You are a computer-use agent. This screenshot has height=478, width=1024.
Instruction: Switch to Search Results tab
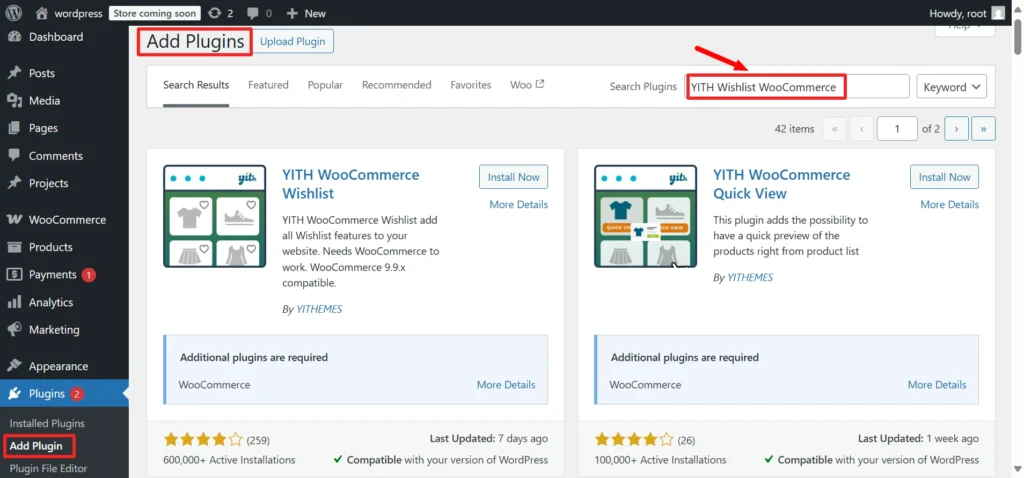(x=196, y=85)
